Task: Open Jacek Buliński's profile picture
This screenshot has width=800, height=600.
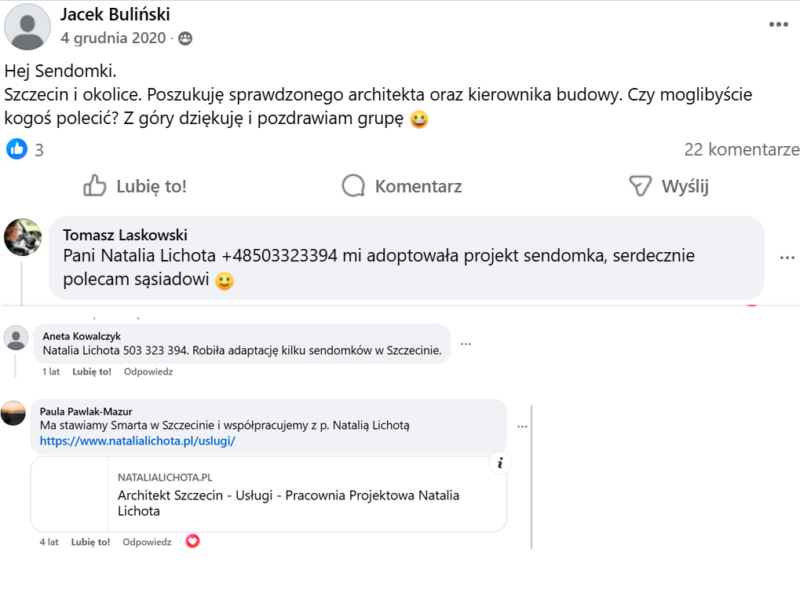Action: (27, 27)
